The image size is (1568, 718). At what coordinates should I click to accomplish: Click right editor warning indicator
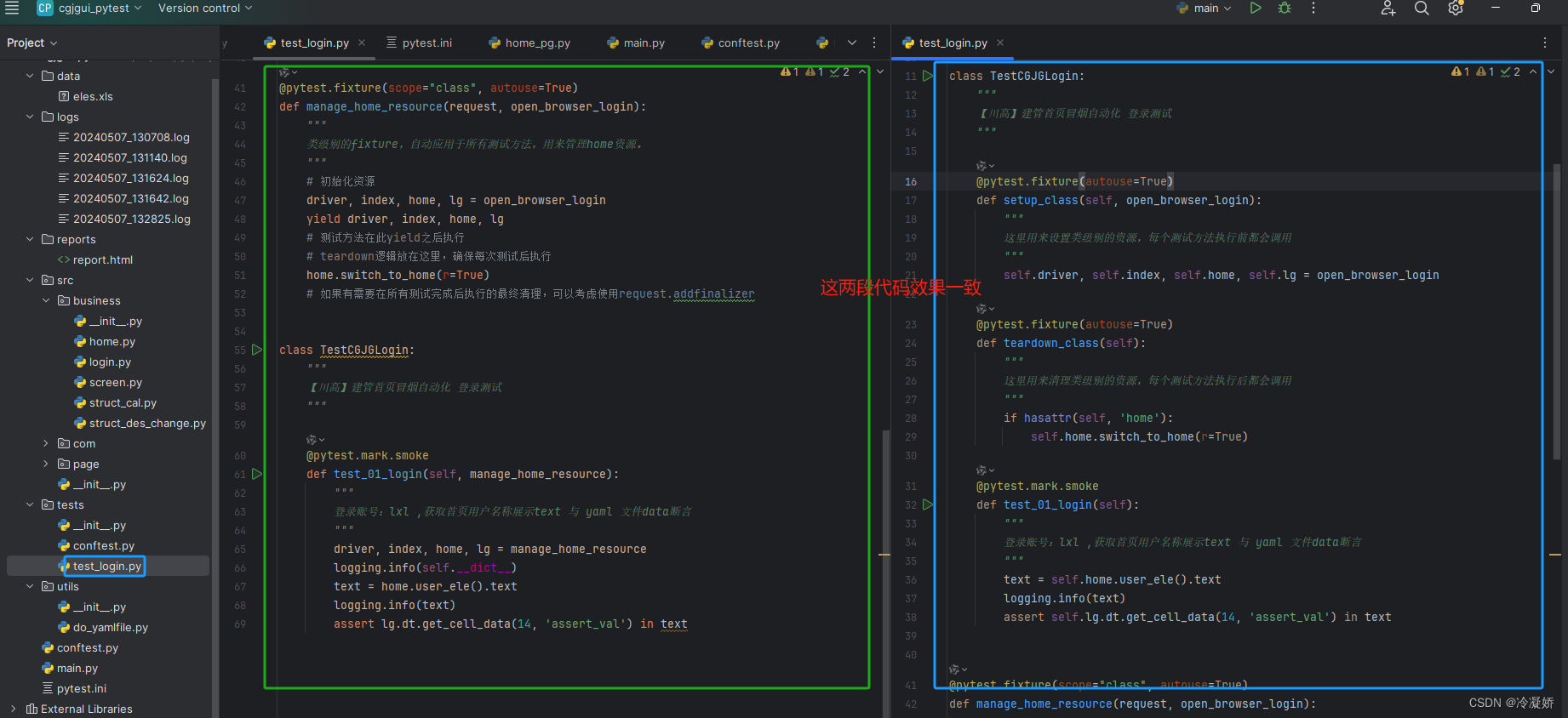coord(1460,71)
